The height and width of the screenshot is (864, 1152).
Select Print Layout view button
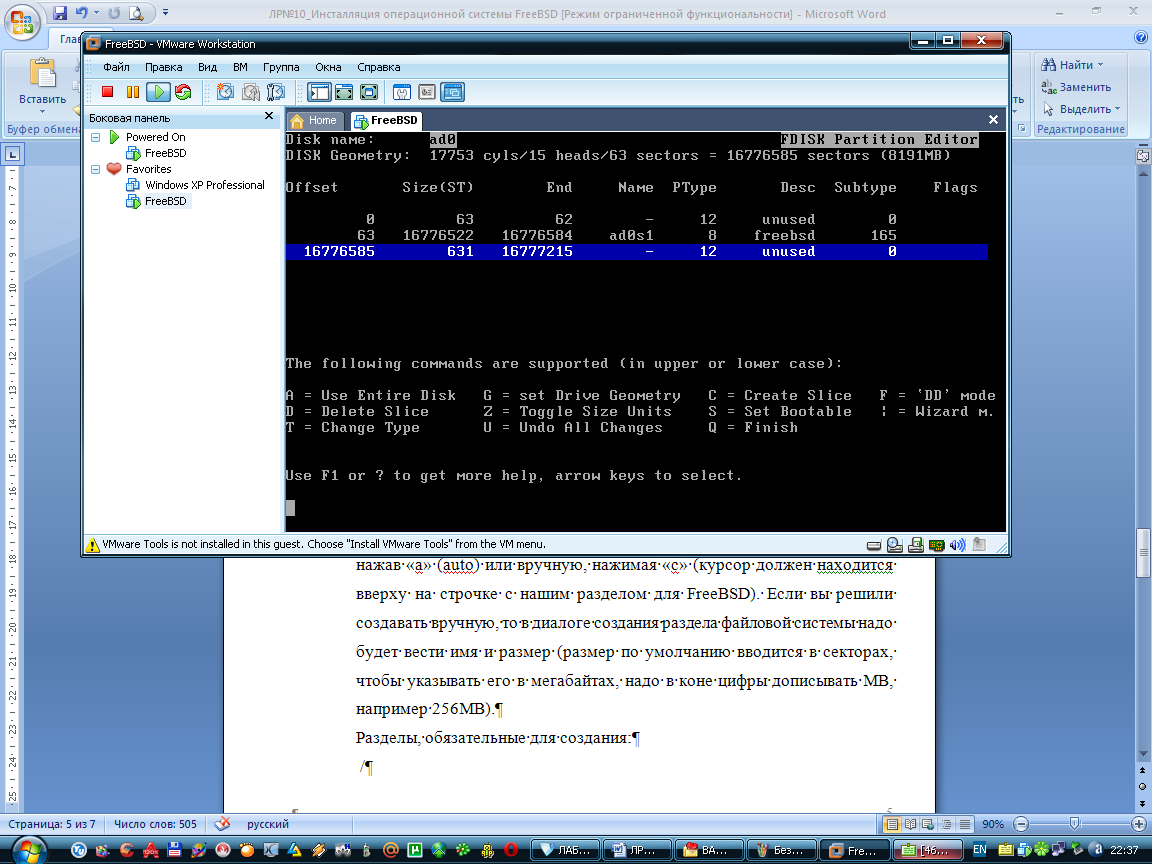point(892,824)
